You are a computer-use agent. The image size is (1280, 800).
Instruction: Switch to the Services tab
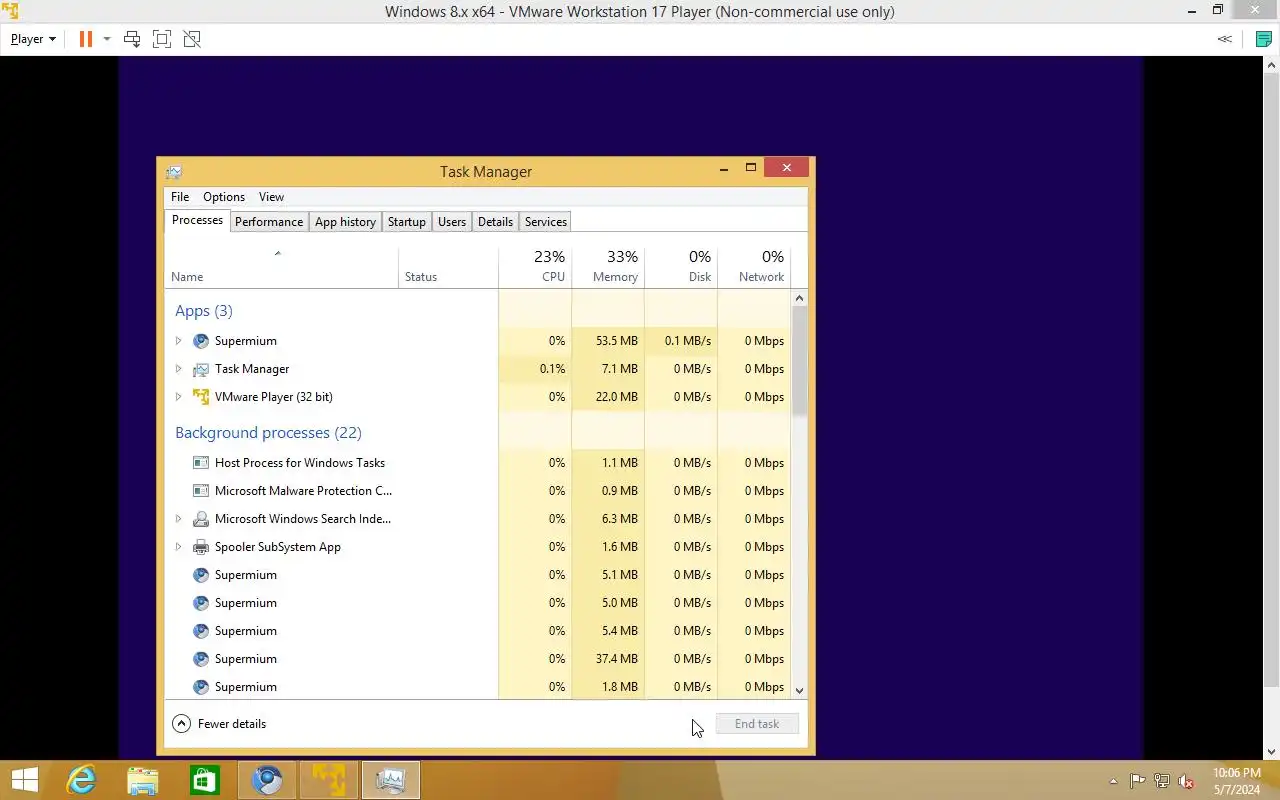point(546,222)
